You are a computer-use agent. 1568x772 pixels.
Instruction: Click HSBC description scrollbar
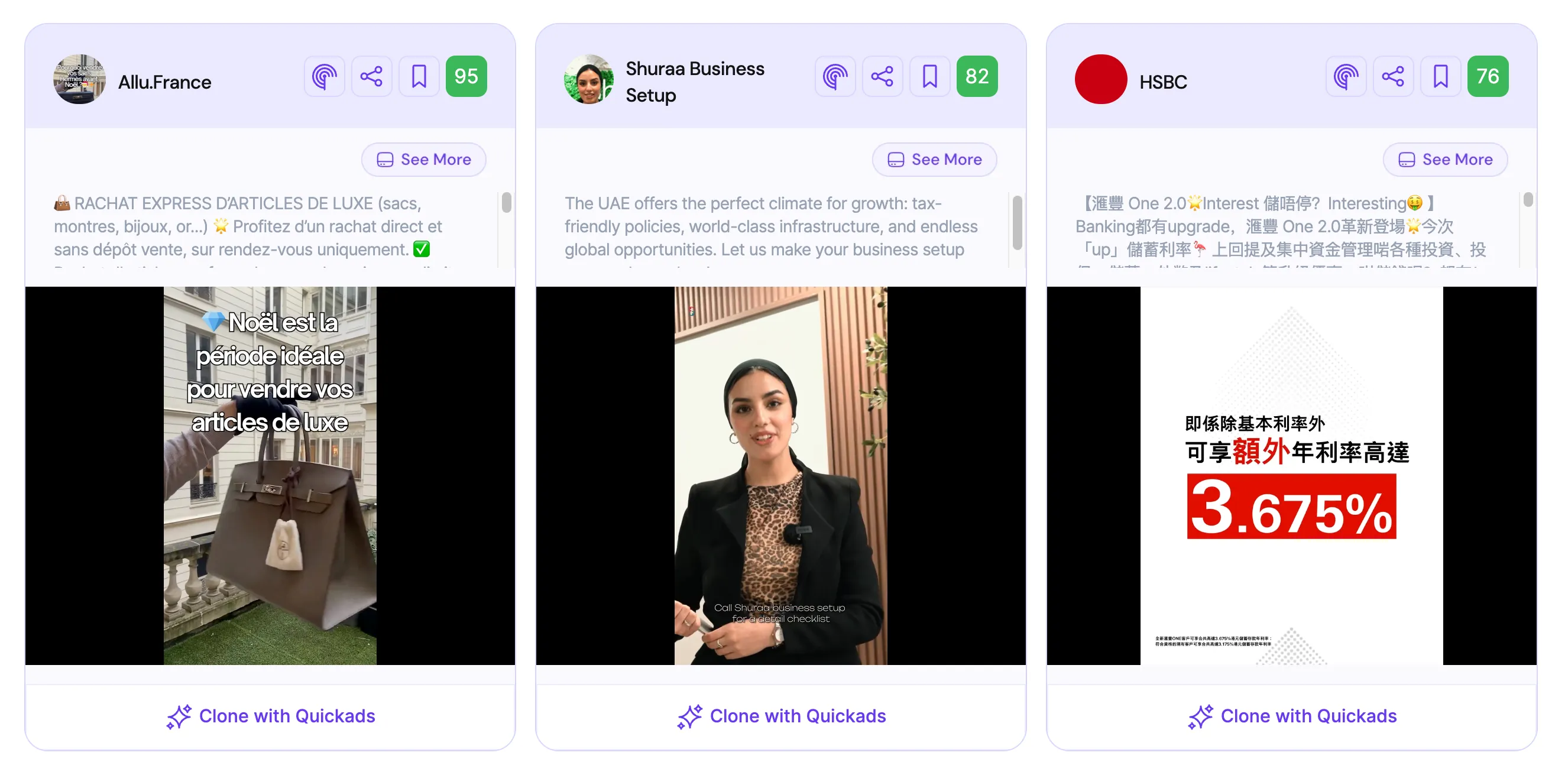point(1528,200)
